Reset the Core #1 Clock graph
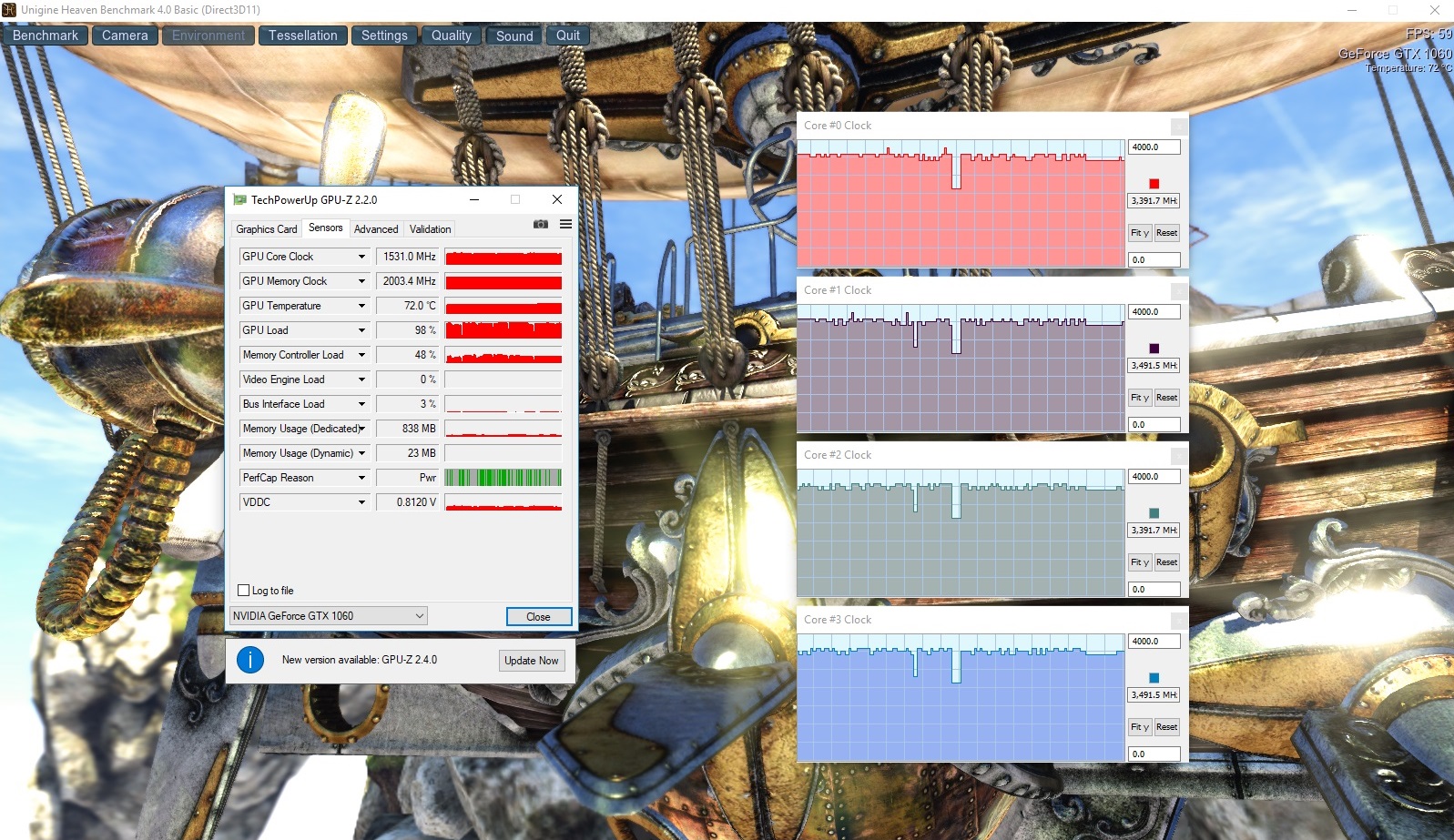1454x840 pixels. 1166,398
